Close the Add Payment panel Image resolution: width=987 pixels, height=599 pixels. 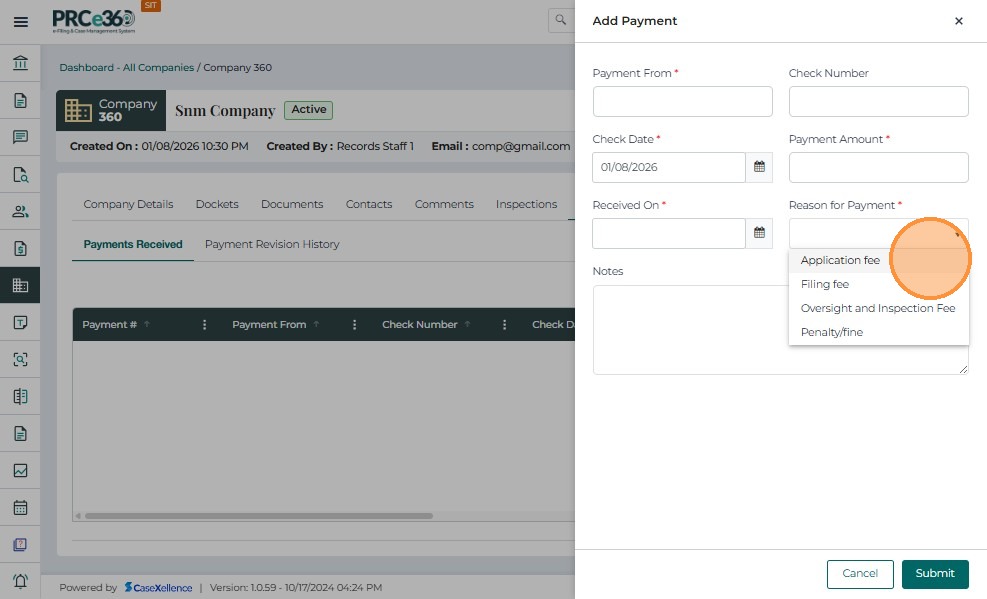click(958, 21)
